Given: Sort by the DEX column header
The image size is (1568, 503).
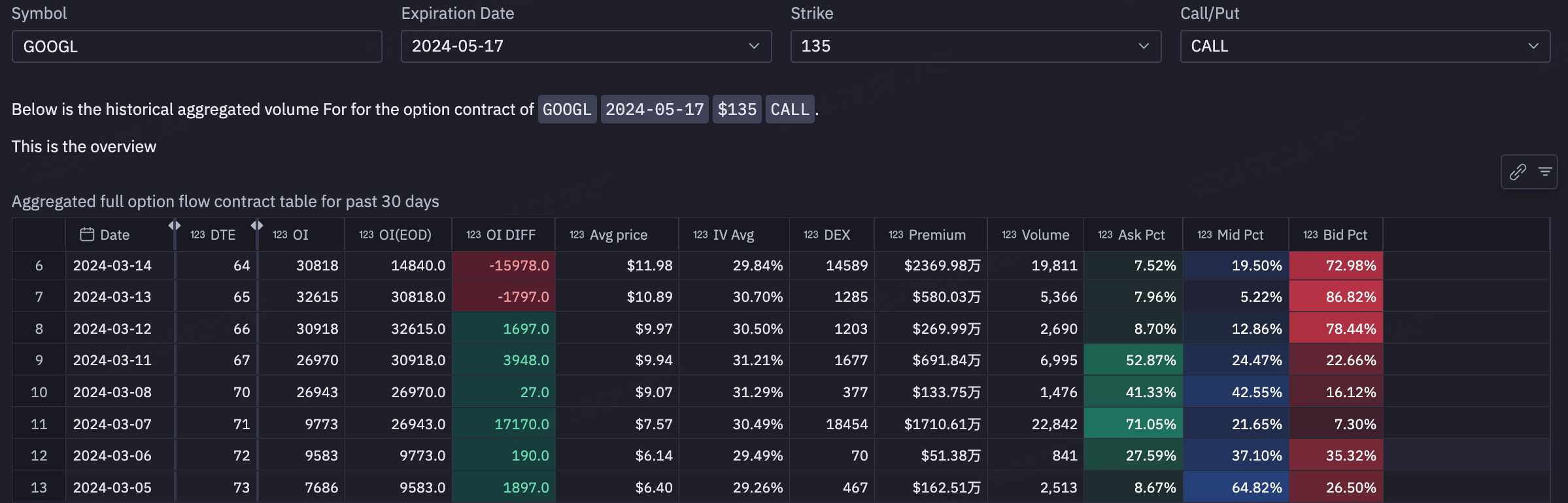Looking at the screenshot, I should coord(832,235).
